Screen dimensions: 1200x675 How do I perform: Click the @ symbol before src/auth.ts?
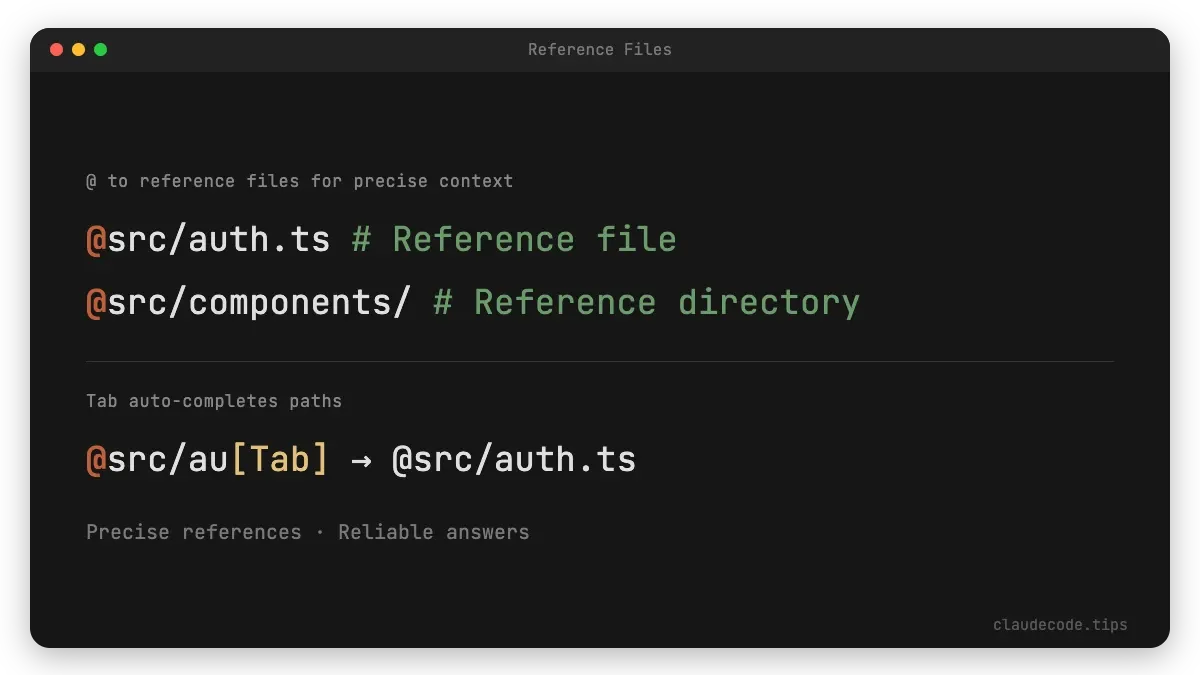coord(96,239)
